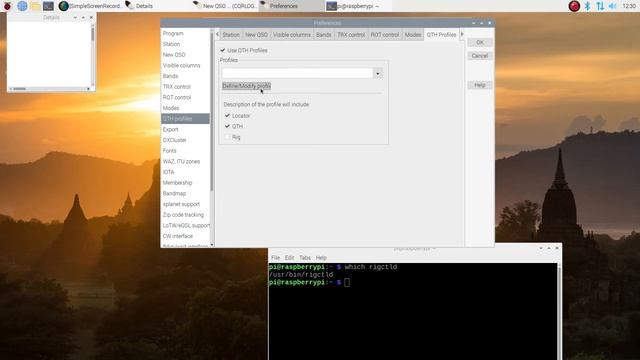The height and width of the screenshot is (360, 640).
Task: Open the terminal Help menu
Action: (321, 258)
